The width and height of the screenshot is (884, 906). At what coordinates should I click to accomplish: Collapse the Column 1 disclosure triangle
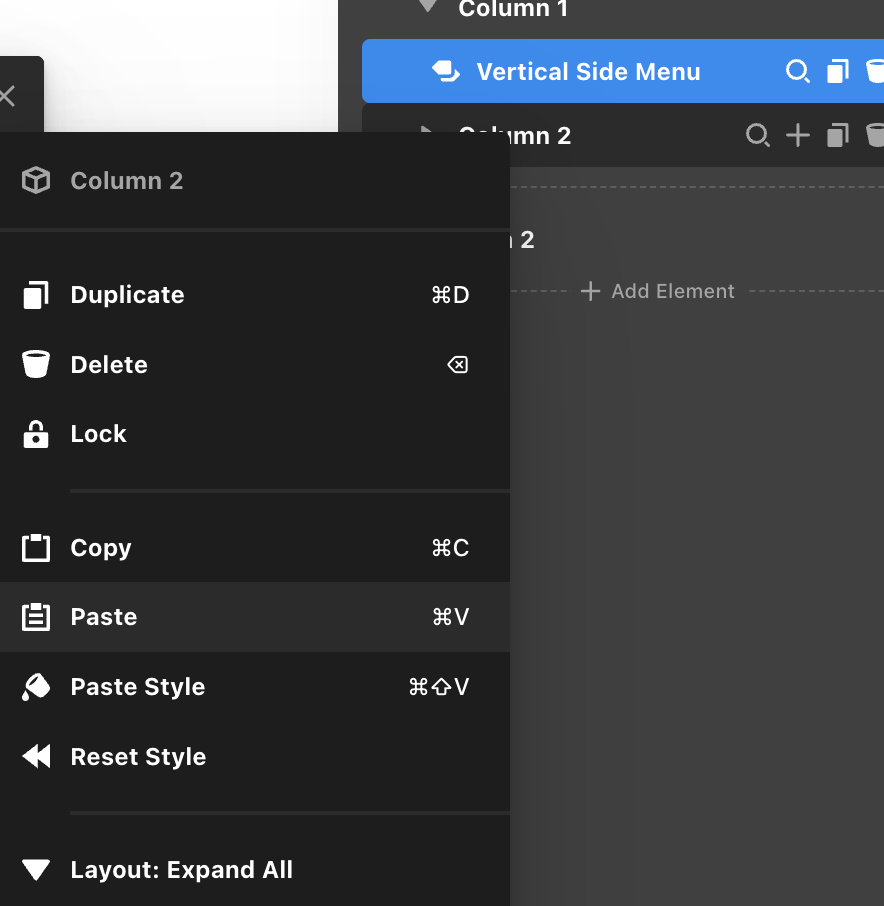pos(429,8)
